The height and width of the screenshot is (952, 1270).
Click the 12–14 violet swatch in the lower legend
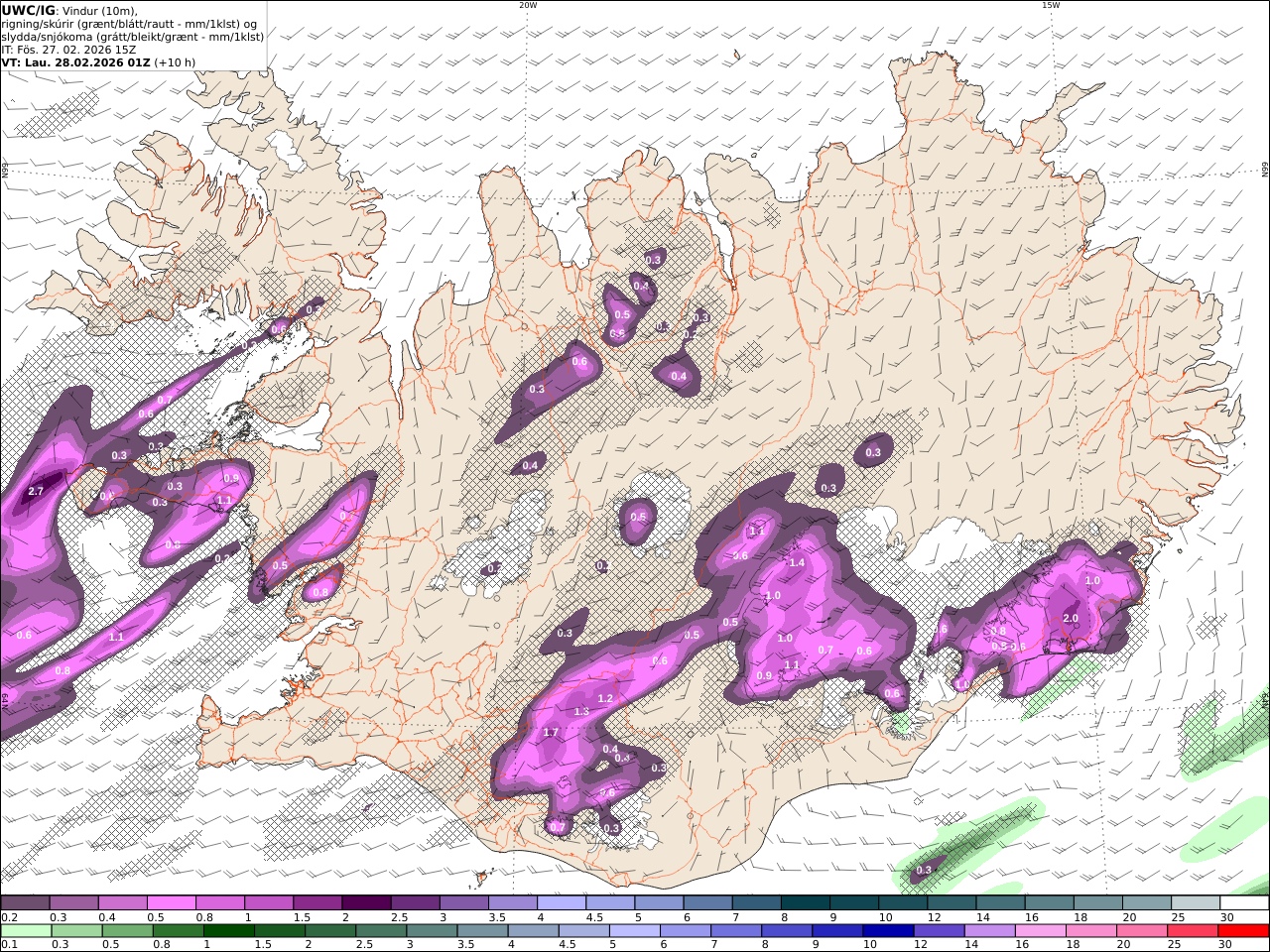coord(938,931)
